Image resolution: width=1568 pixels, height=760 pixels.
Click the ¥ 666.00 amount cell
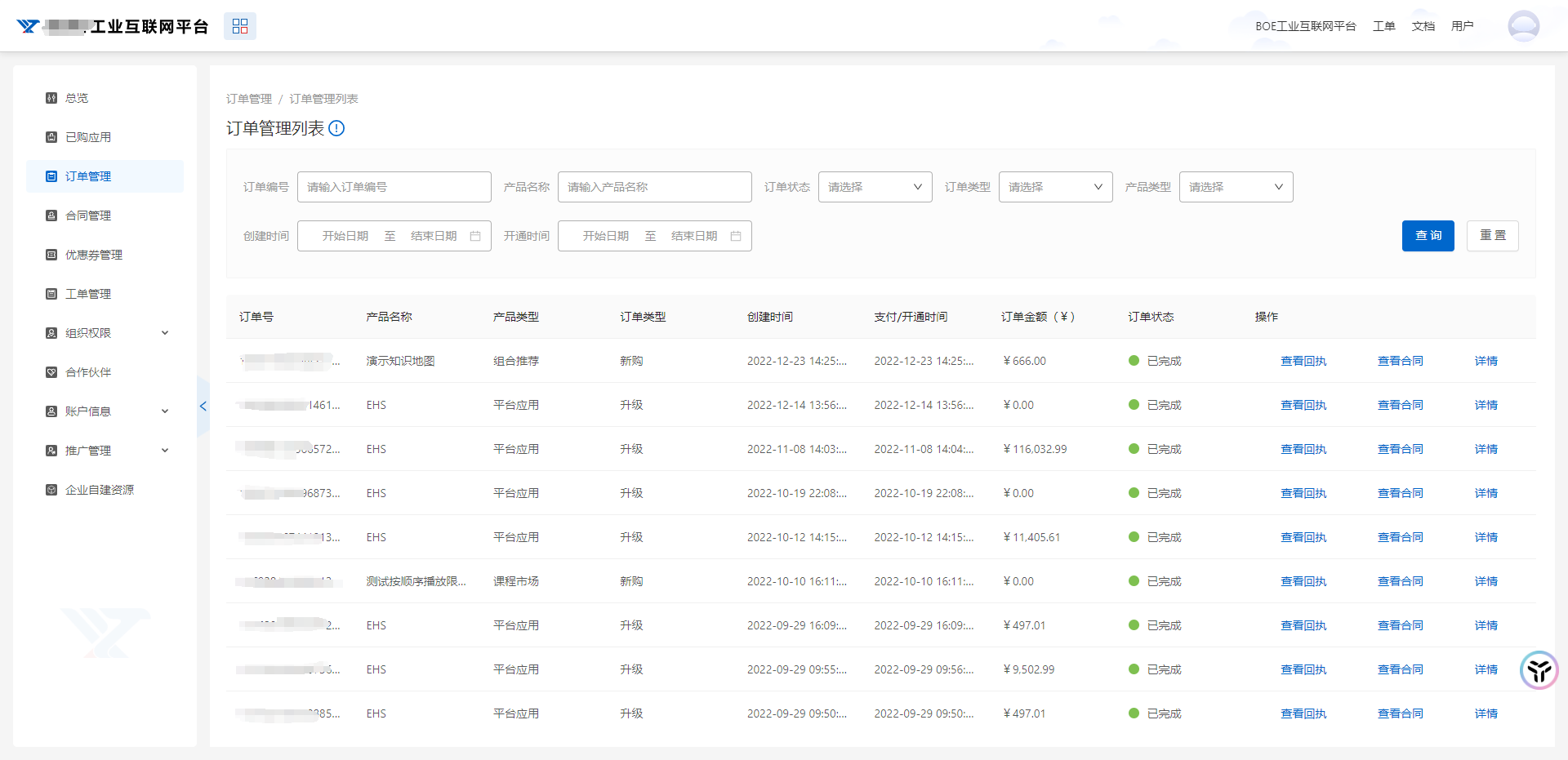[x=1025, y=361]
